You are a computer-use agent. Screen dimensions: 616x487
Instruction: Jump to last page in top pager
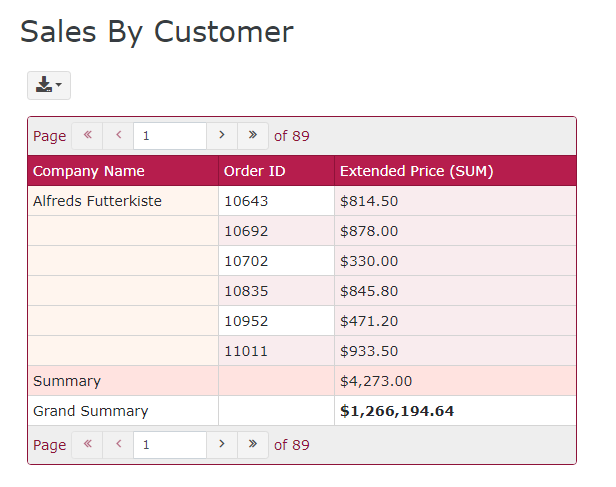(252, 136)
